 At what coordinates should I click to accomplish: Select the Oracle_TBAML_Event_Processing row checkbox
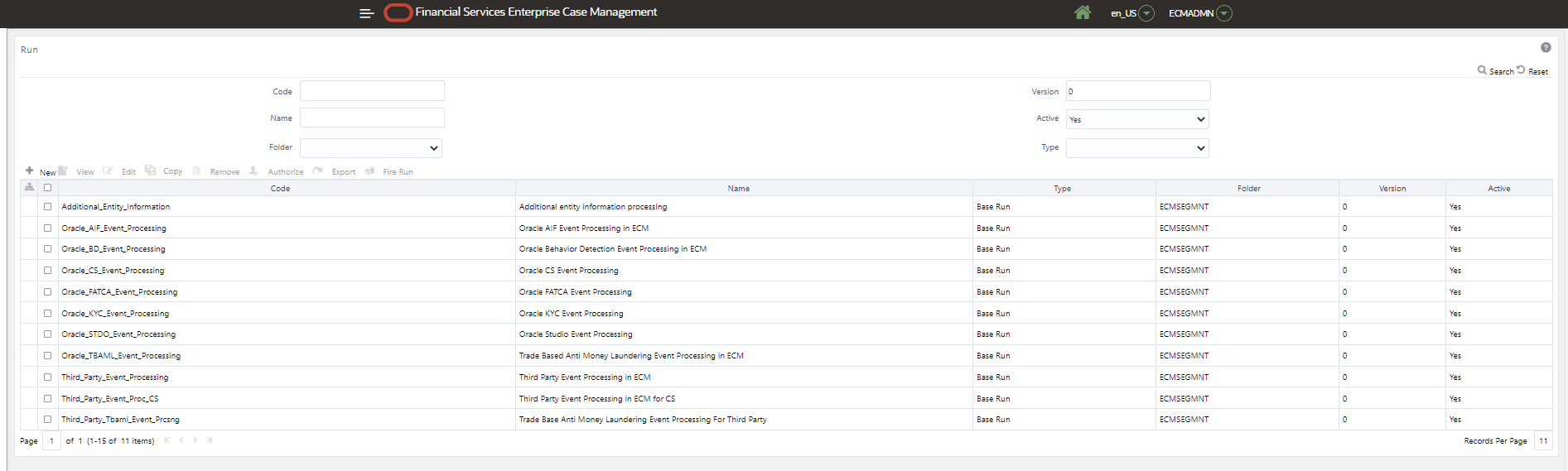pyautogui.click(x=48, y=356)
